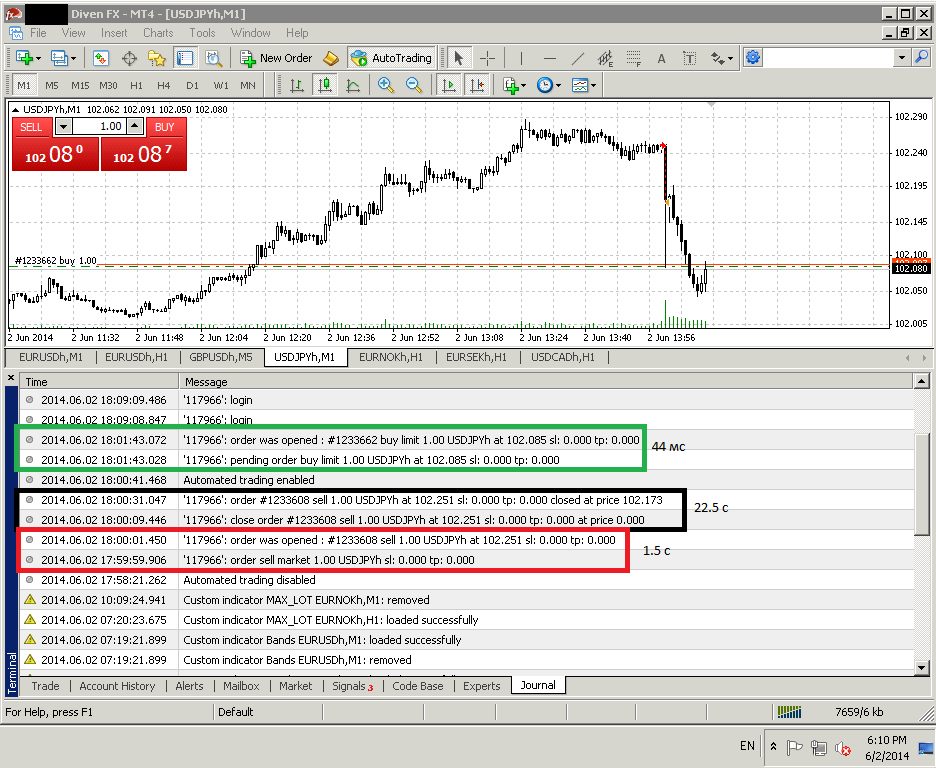The width and height of the screenshot is (936, 768).
Task: Open the New Chart toolbar icon
Action: pos(27,58)
